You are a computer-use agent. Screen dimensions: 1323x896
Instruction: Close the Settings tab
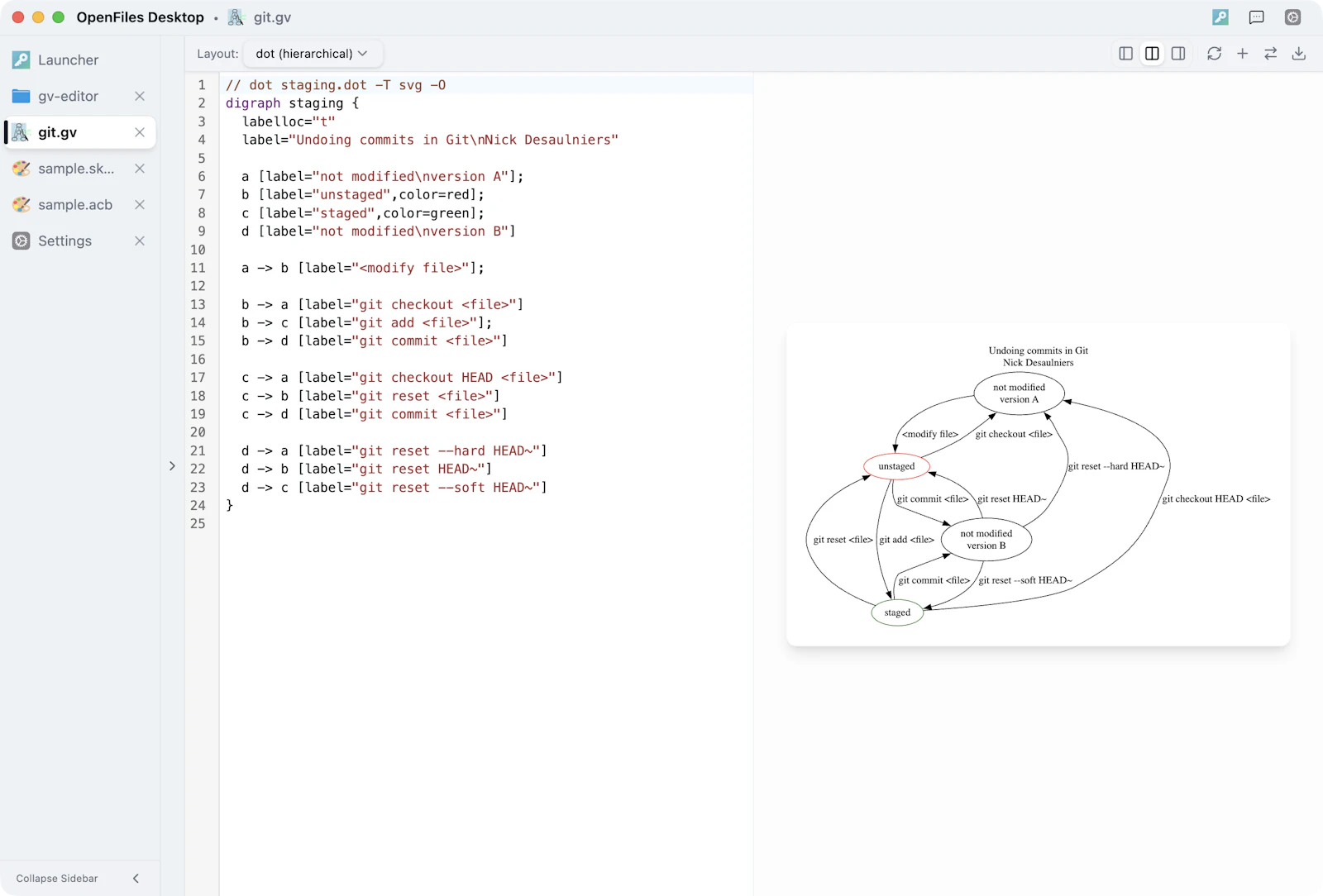click(x=140, y=241)
